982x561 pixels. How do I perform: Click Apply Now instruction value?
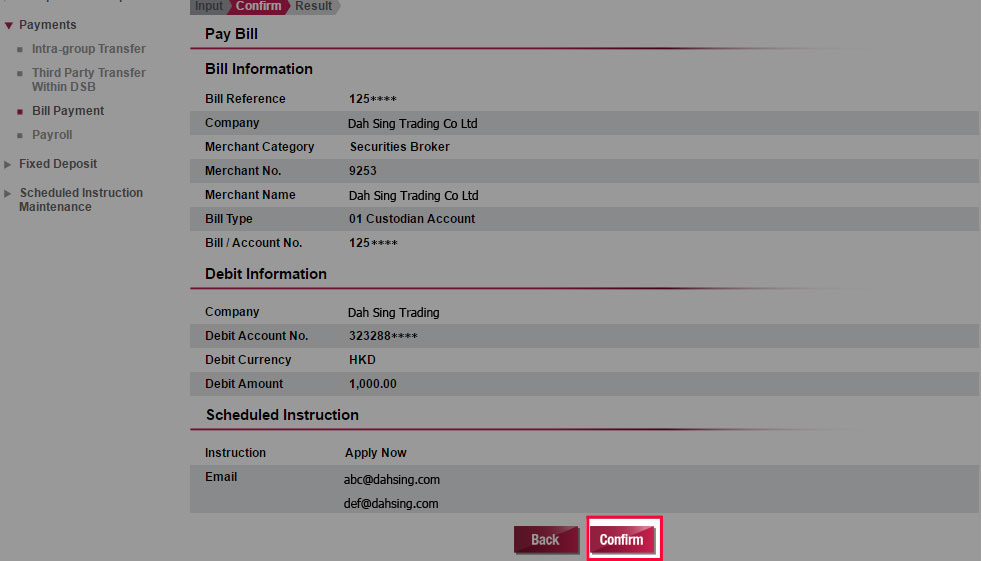point(376,453)
